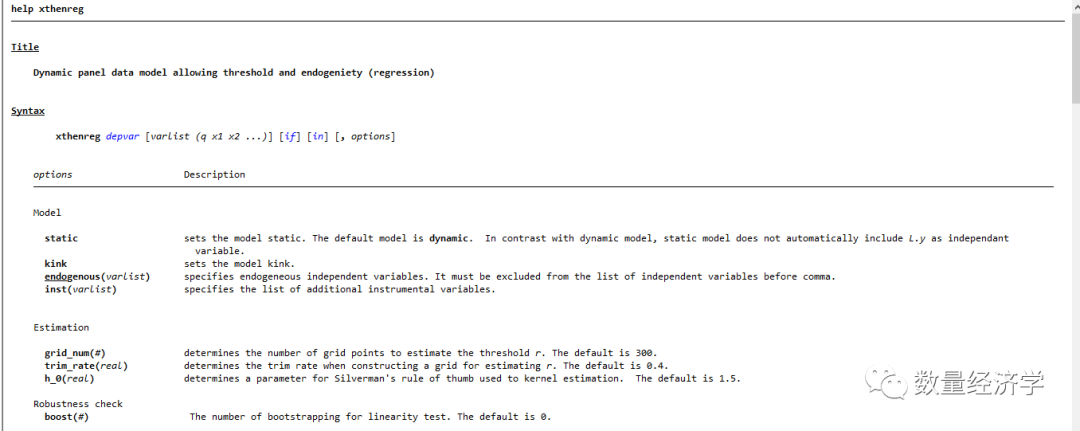
Task: Click the 'kink' option name
Action: [56, 264]
